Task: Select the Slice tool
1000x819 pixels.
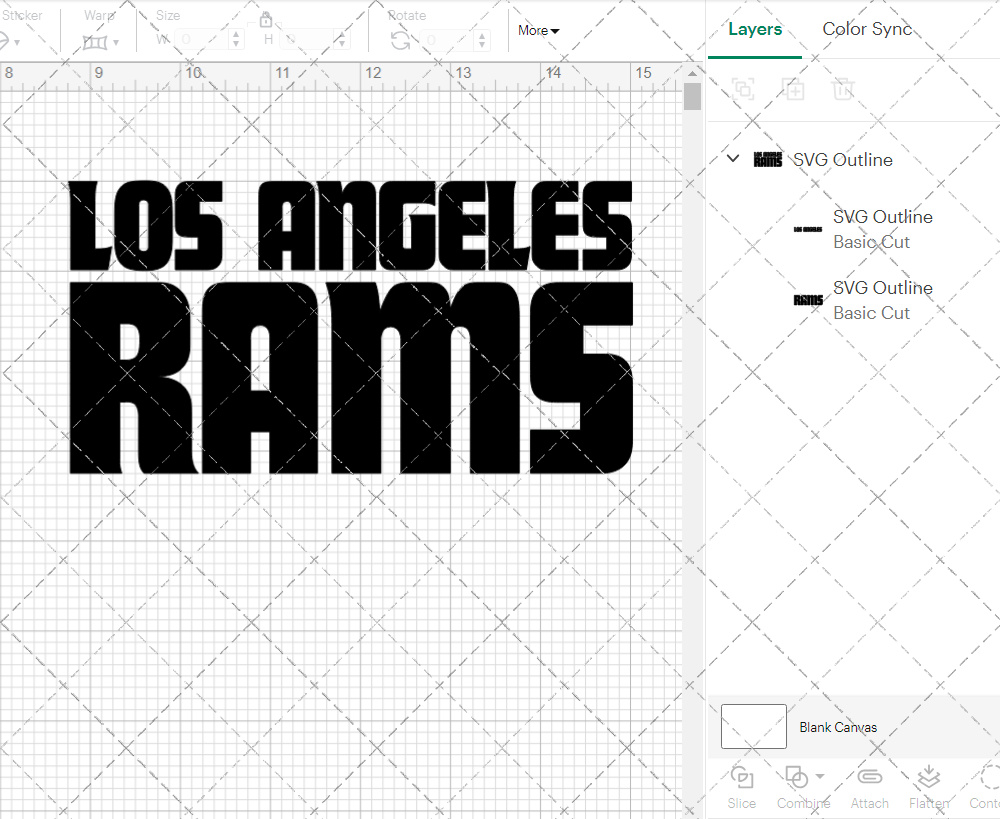Action: coord(741,786)
